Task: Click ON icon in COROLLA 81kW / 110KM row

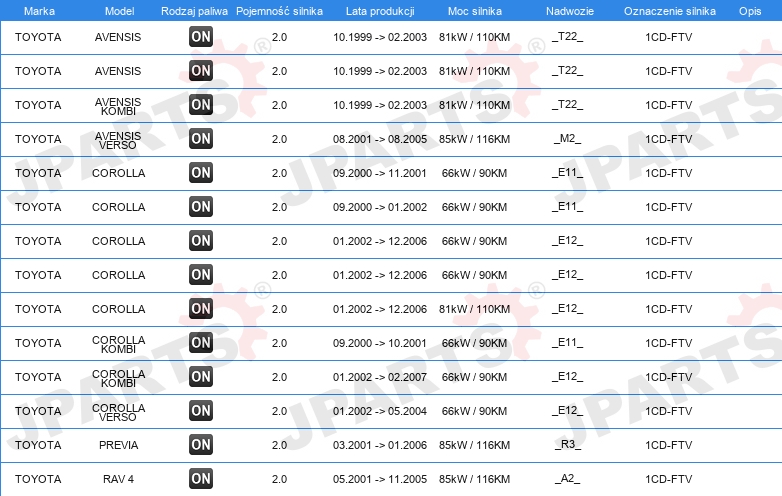Action: click(x=201, y=309)
